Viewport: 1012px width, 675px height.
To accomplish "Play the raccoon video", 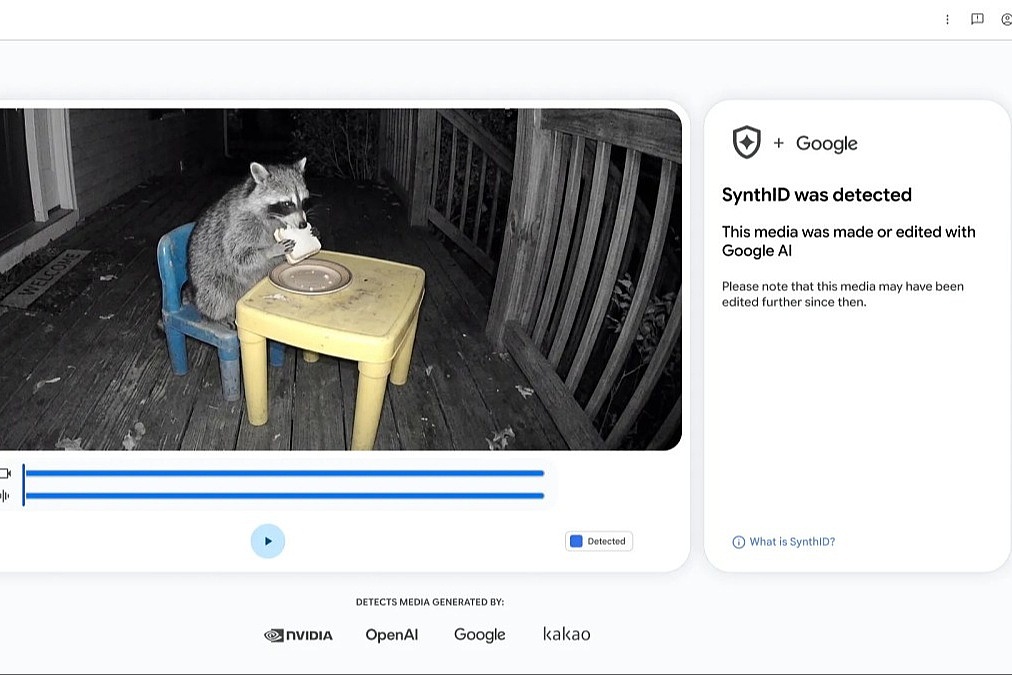I will tap(268, 541).
